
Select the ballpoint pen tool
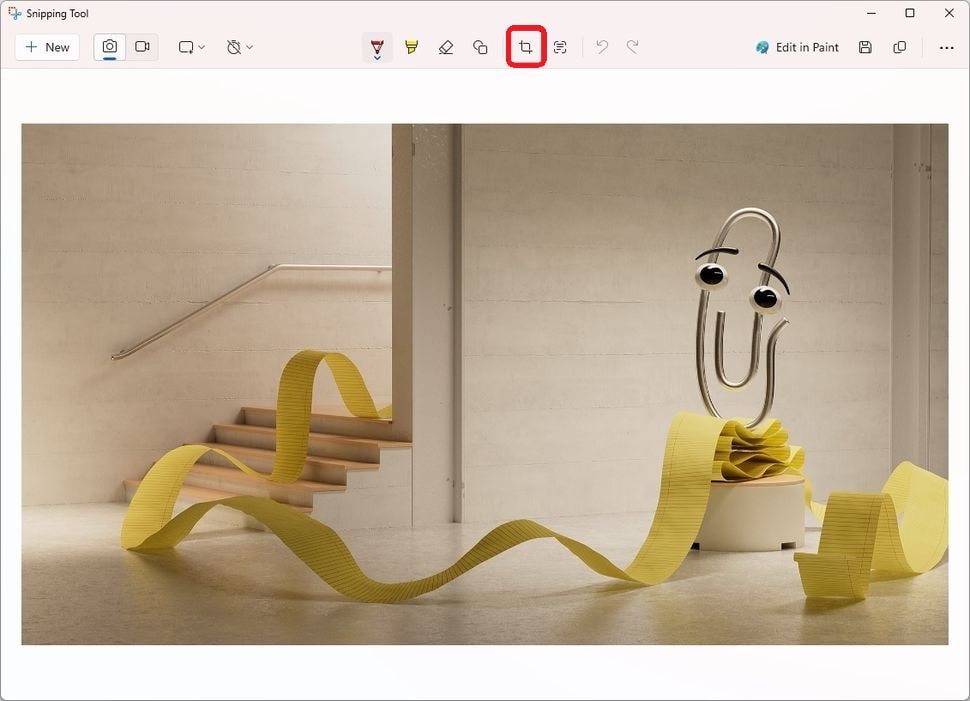(x=377, y=45)
